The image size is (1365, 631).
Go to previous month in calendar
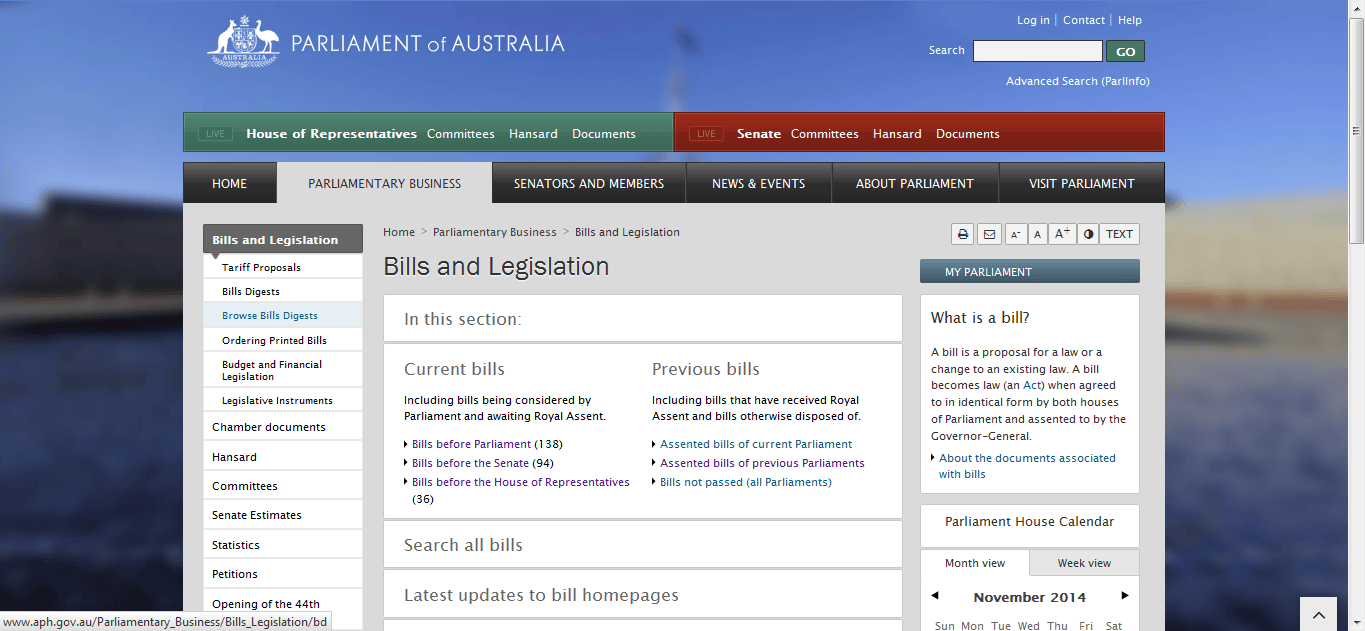[x=935, y=596]
